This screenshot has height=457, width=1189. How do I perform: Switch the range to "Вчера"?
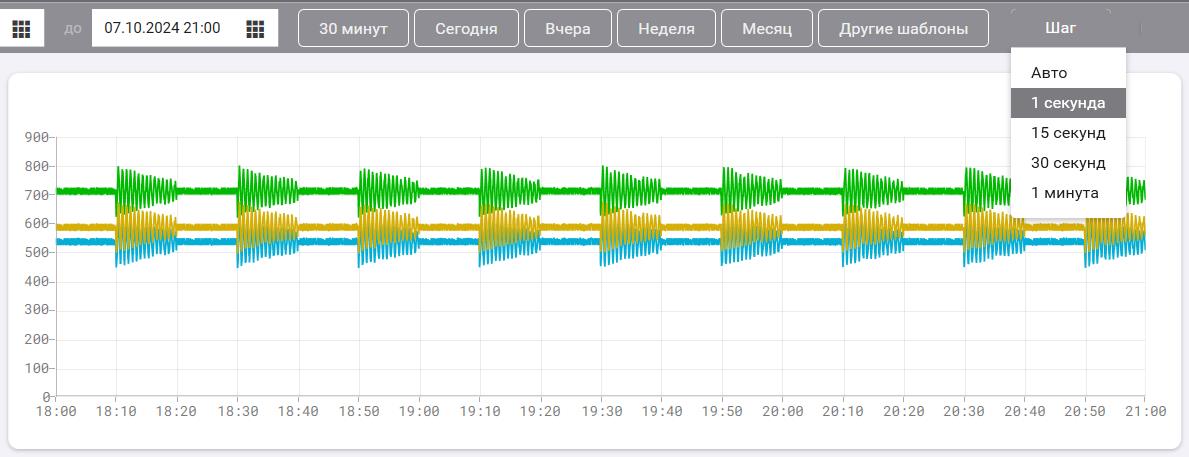pos(567,29)
